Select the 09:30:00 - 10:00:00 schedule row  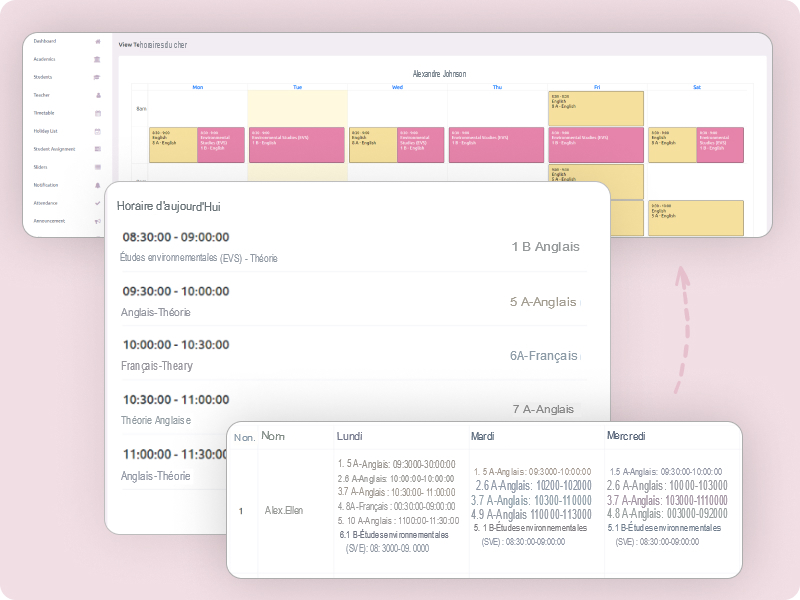[350, 301]
